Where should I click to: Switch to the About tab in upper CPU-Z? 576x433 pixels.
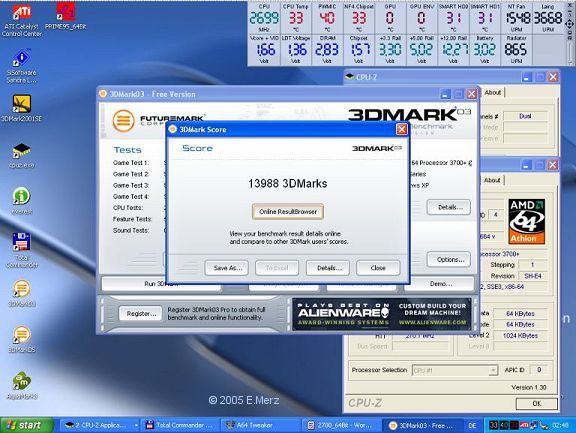tap(492, 93)
